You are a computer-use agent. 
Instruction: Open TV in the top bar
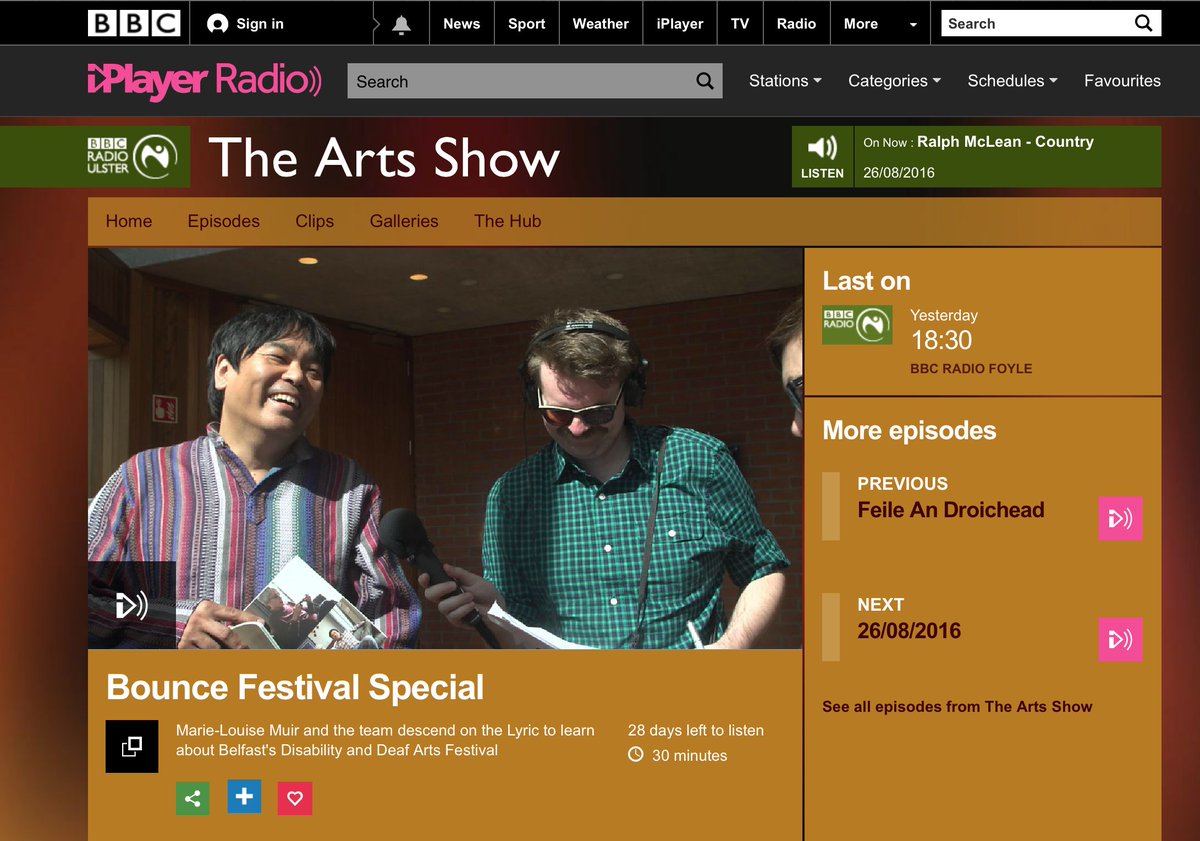(740, 24)
